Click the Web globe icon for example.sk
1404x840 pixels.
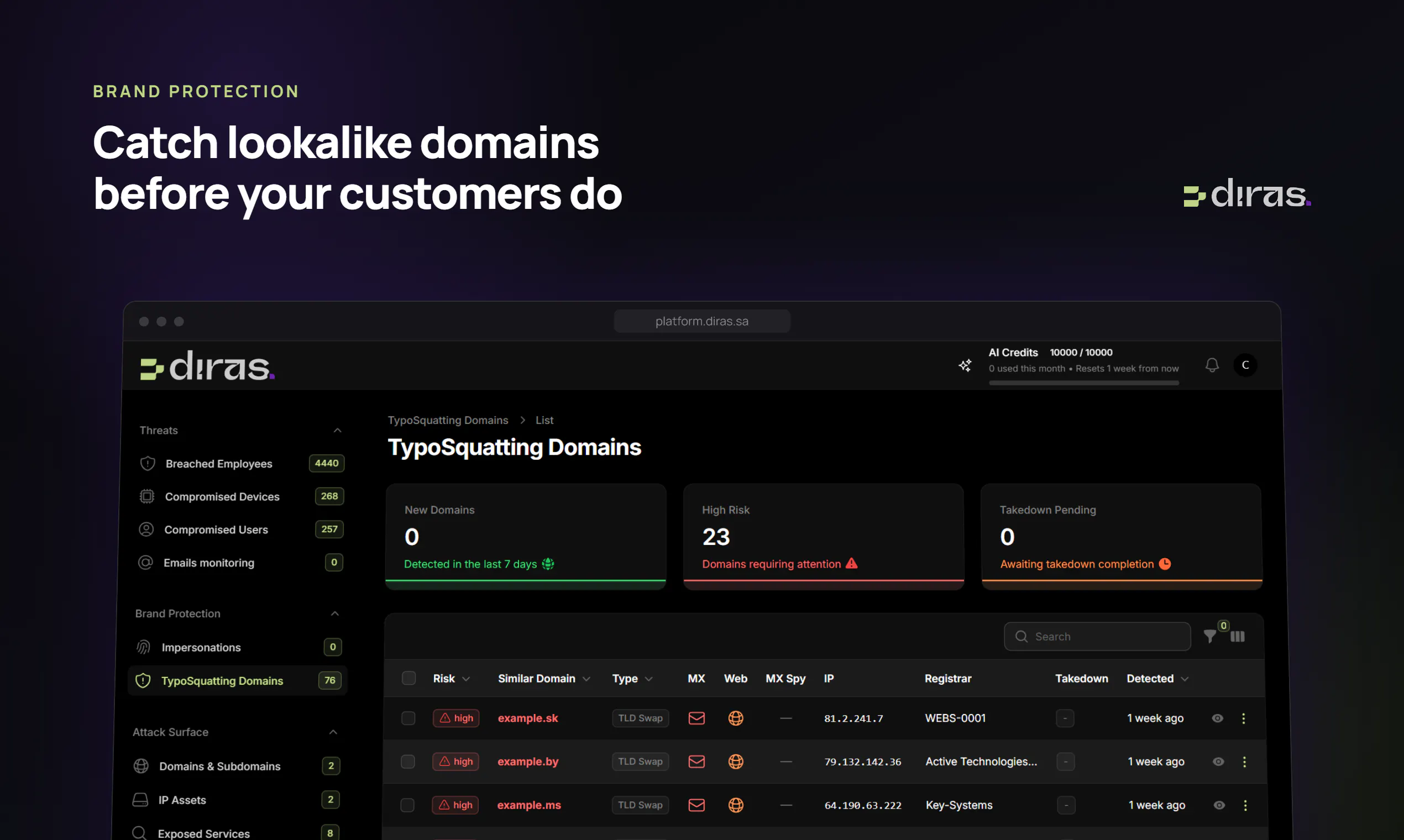pos(735,718)
